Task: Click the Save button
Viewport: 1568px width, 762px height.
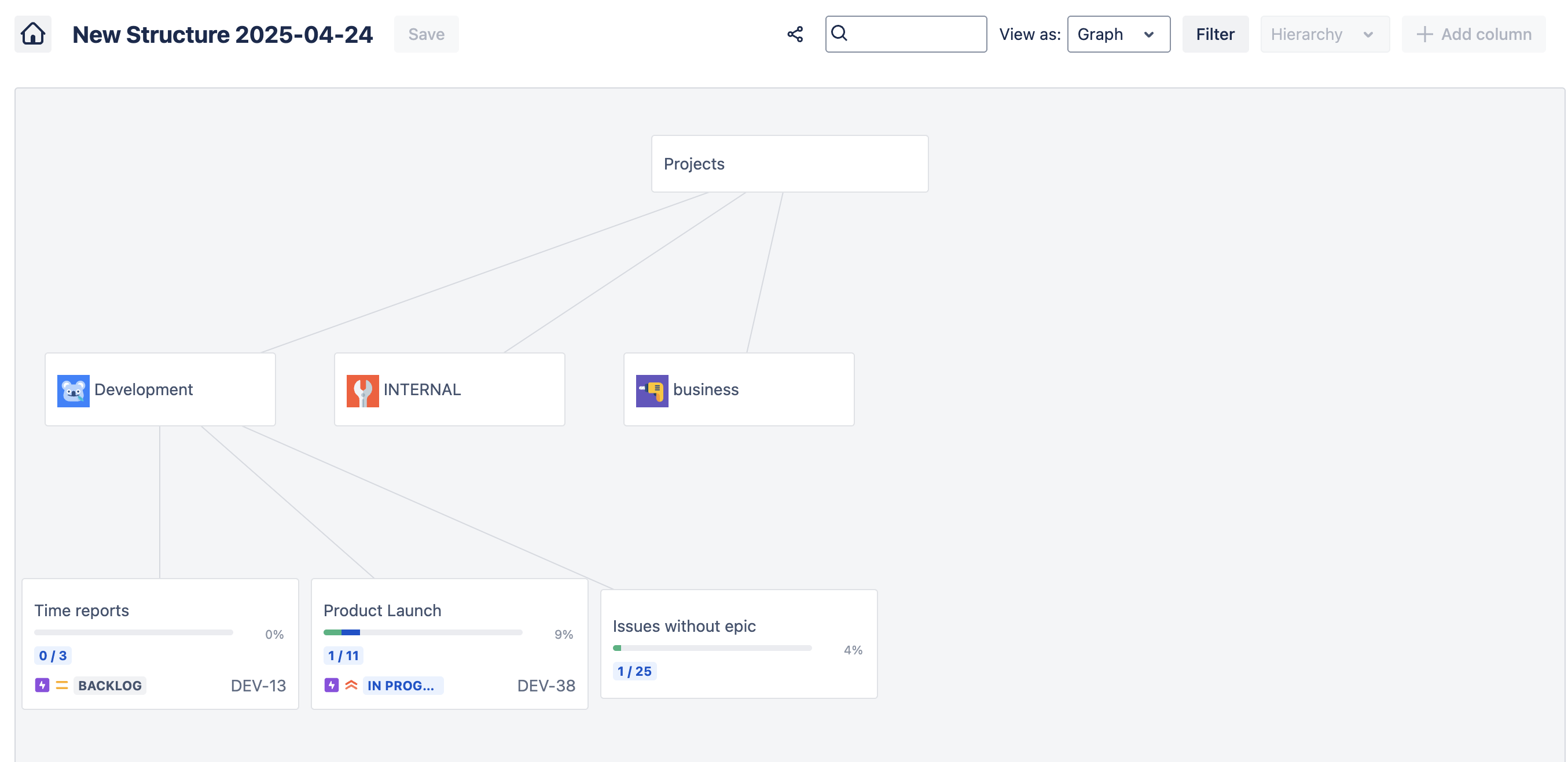Action: point(426,34)
